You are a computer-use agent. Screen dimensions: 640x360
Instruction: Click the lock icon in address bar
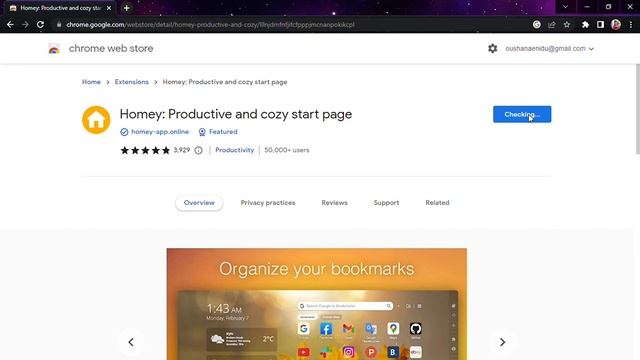click(59, 24)
